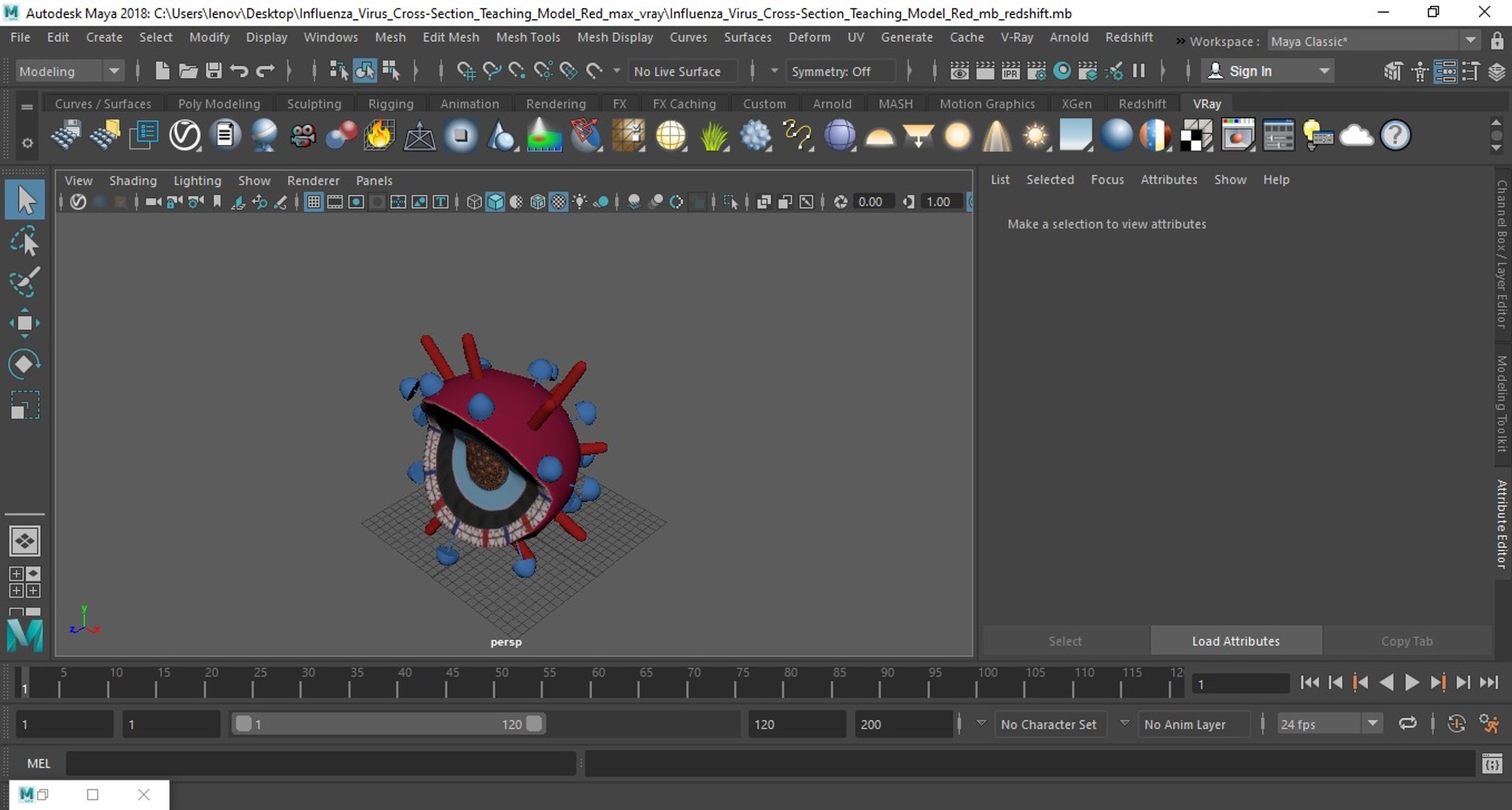The height and width of the screenshot is (810, 1512).
Task: Click the Open Scene folder icon
Action: click(x=188, y=71)
